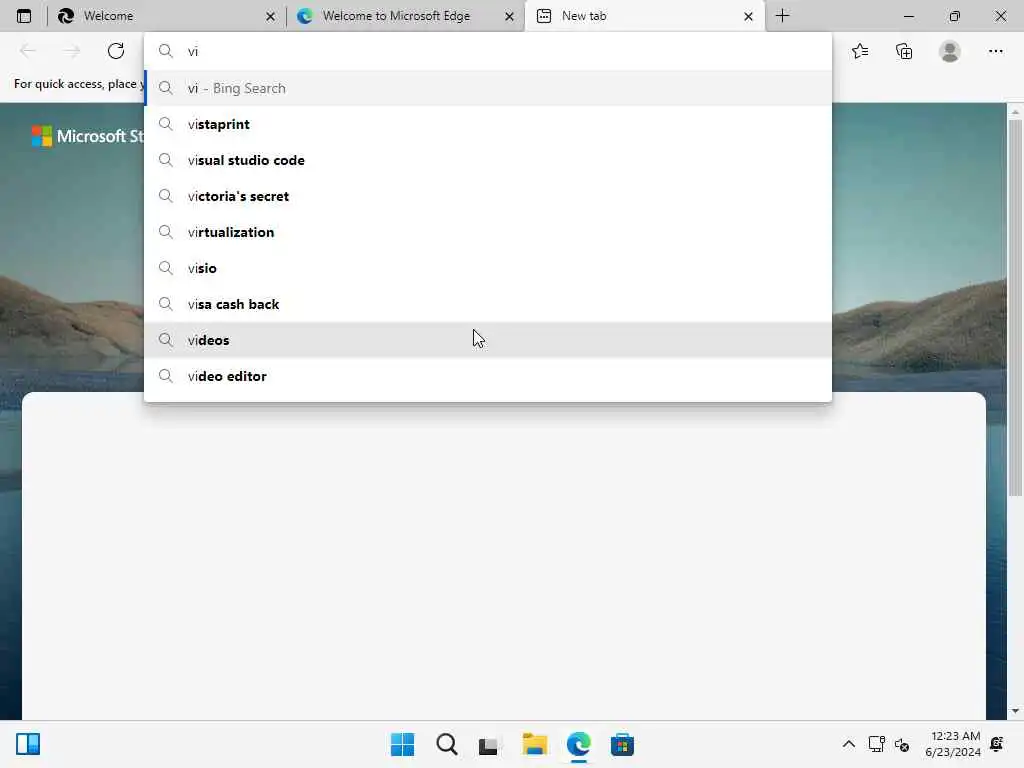
Task: Select the New tab tab
Action: pyautogui.click(x=645, y=16)
